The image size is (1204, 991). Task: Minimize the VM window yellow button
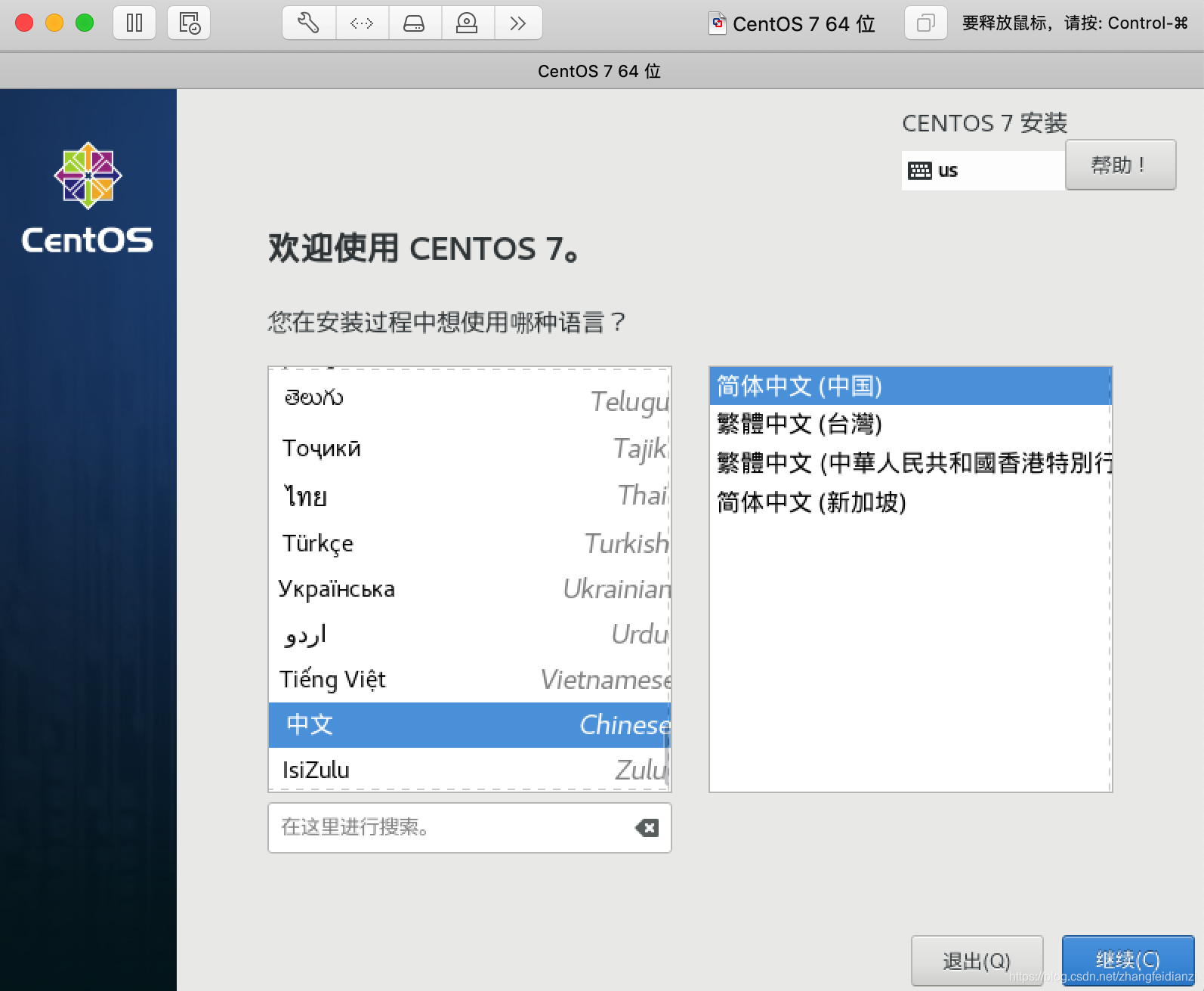[54, 23]
